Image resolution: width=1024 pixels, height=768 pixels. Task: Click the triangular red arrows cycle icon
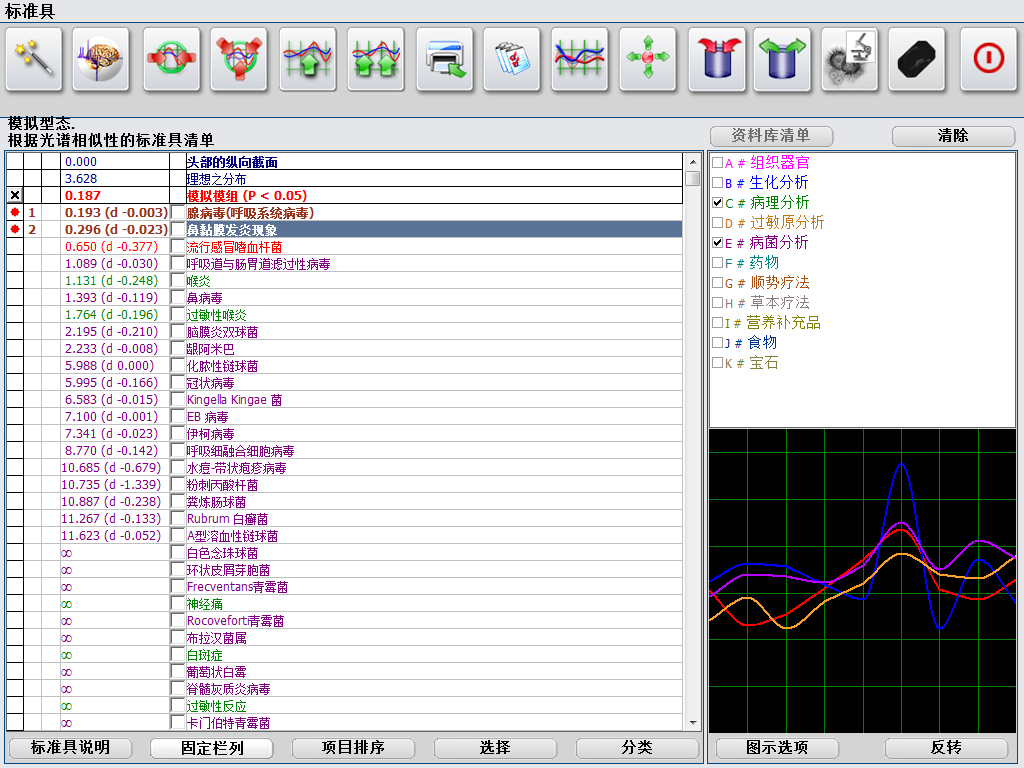[x=239, y=59]
